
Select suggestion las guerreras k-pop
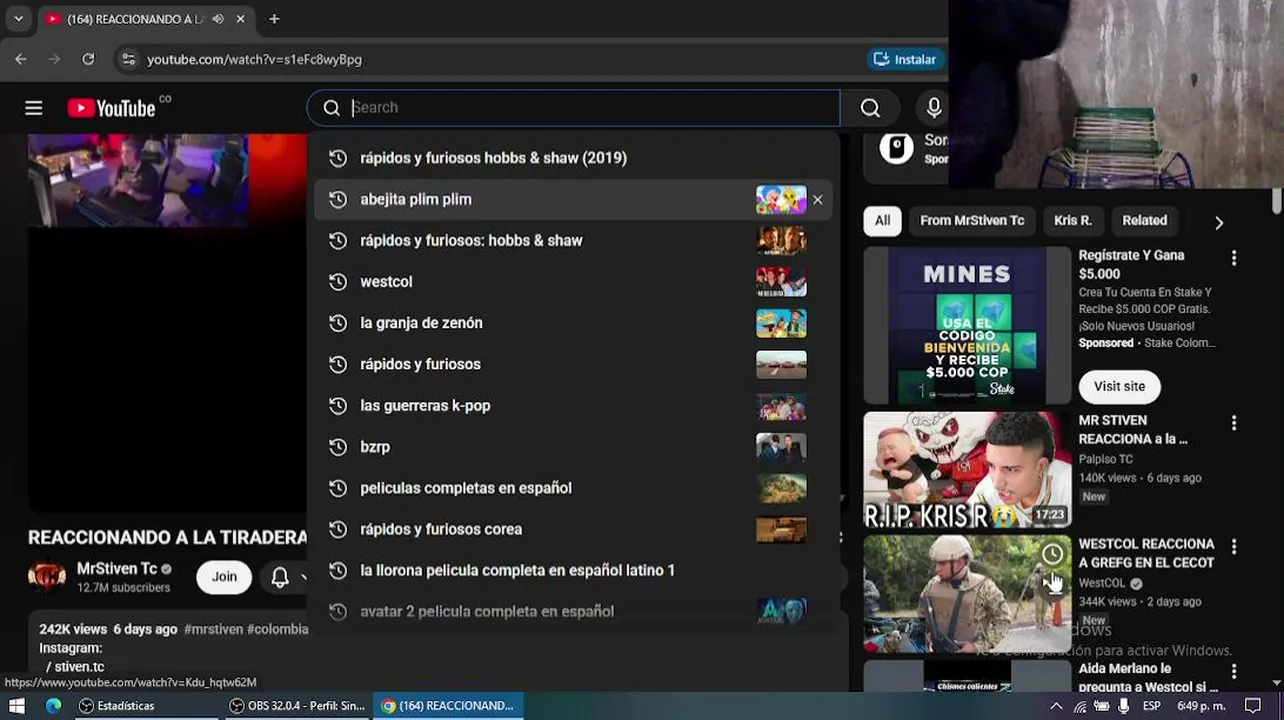[573, 405]
